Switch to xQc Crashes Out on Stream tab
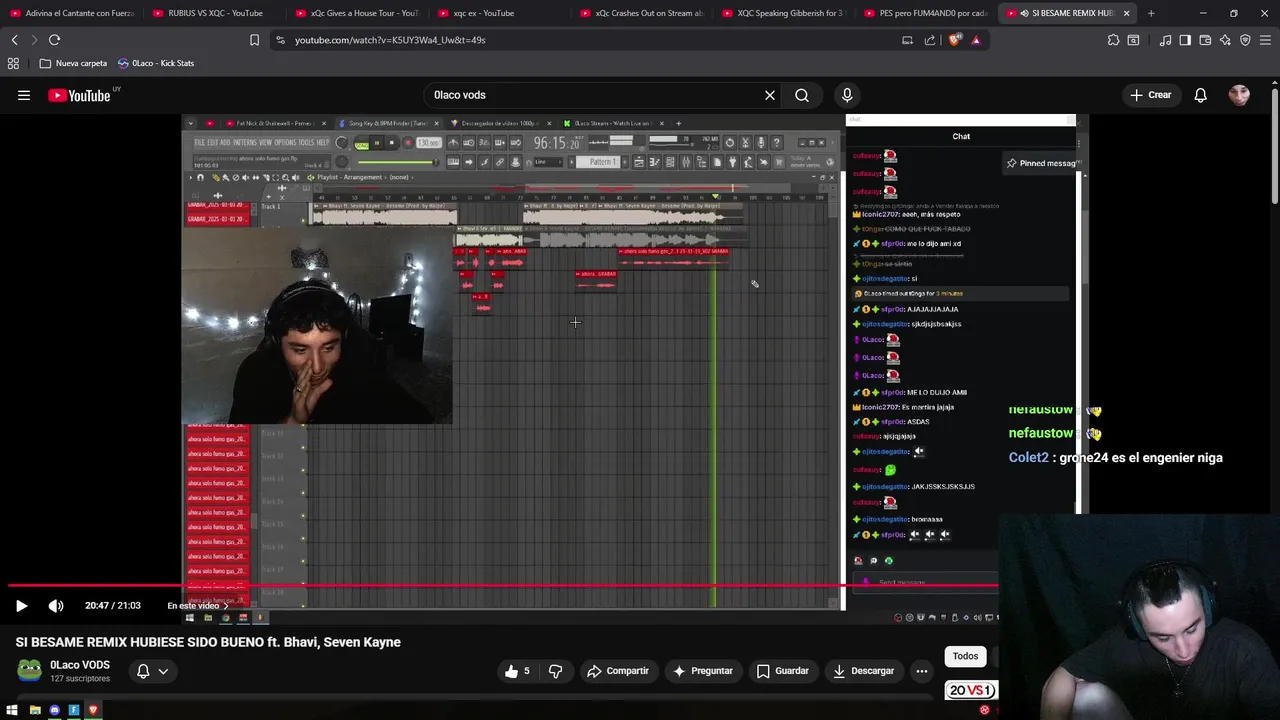The image size is (1280, 720). 643,13
